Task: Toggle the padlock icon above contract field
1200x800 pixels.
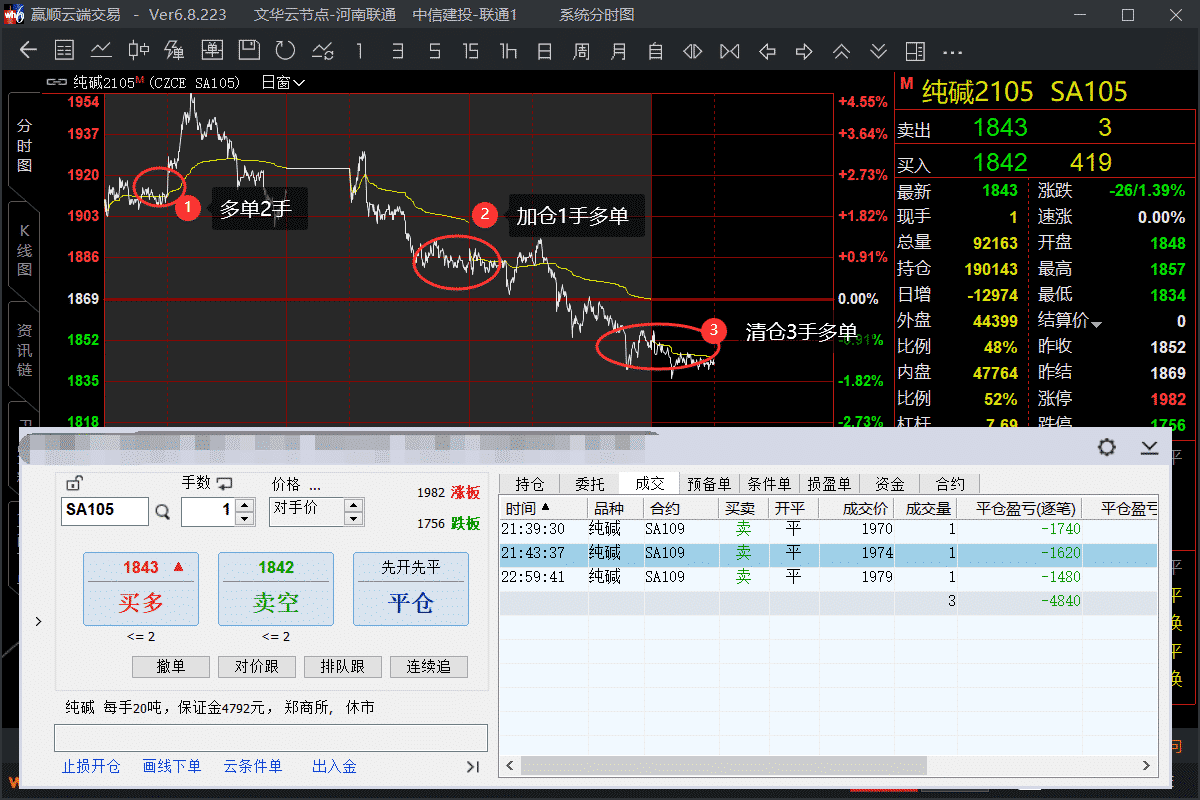Action: pyautogui.click(x=74, y=482)
